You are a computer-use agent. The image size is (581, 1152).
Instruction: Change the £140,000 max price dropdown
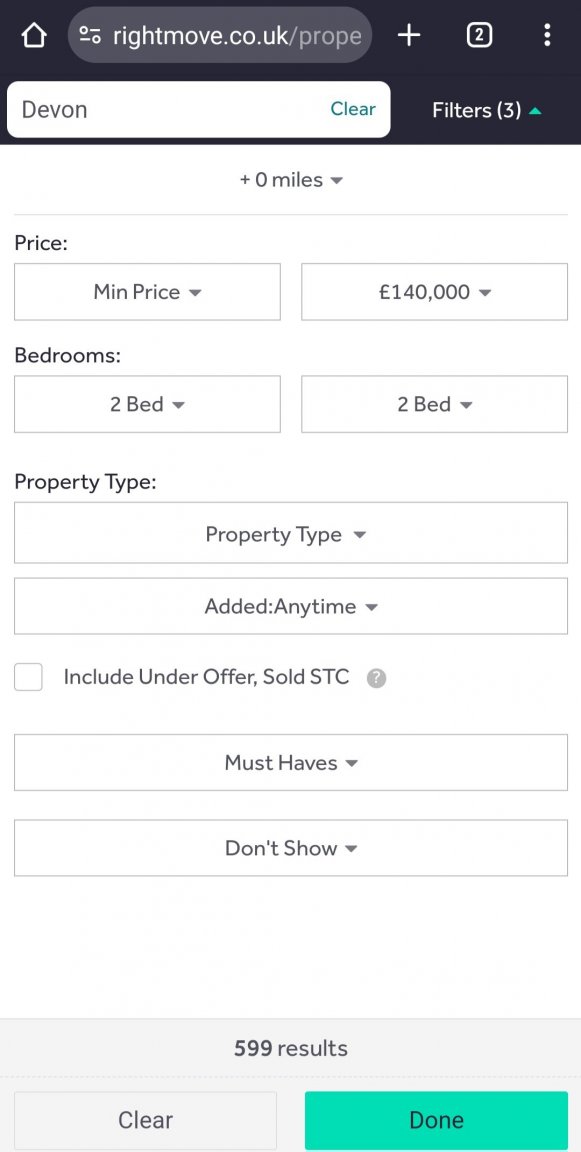click(434, 292)
